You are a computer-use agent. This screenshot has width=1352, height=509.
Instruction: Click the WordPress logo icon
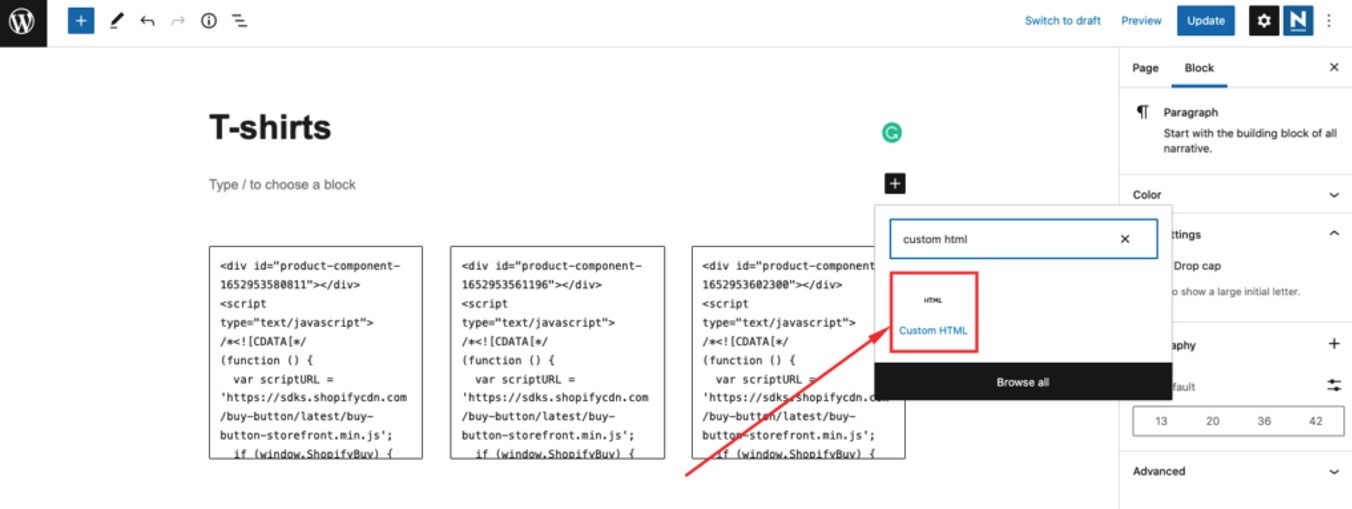(x=22, y=21)
